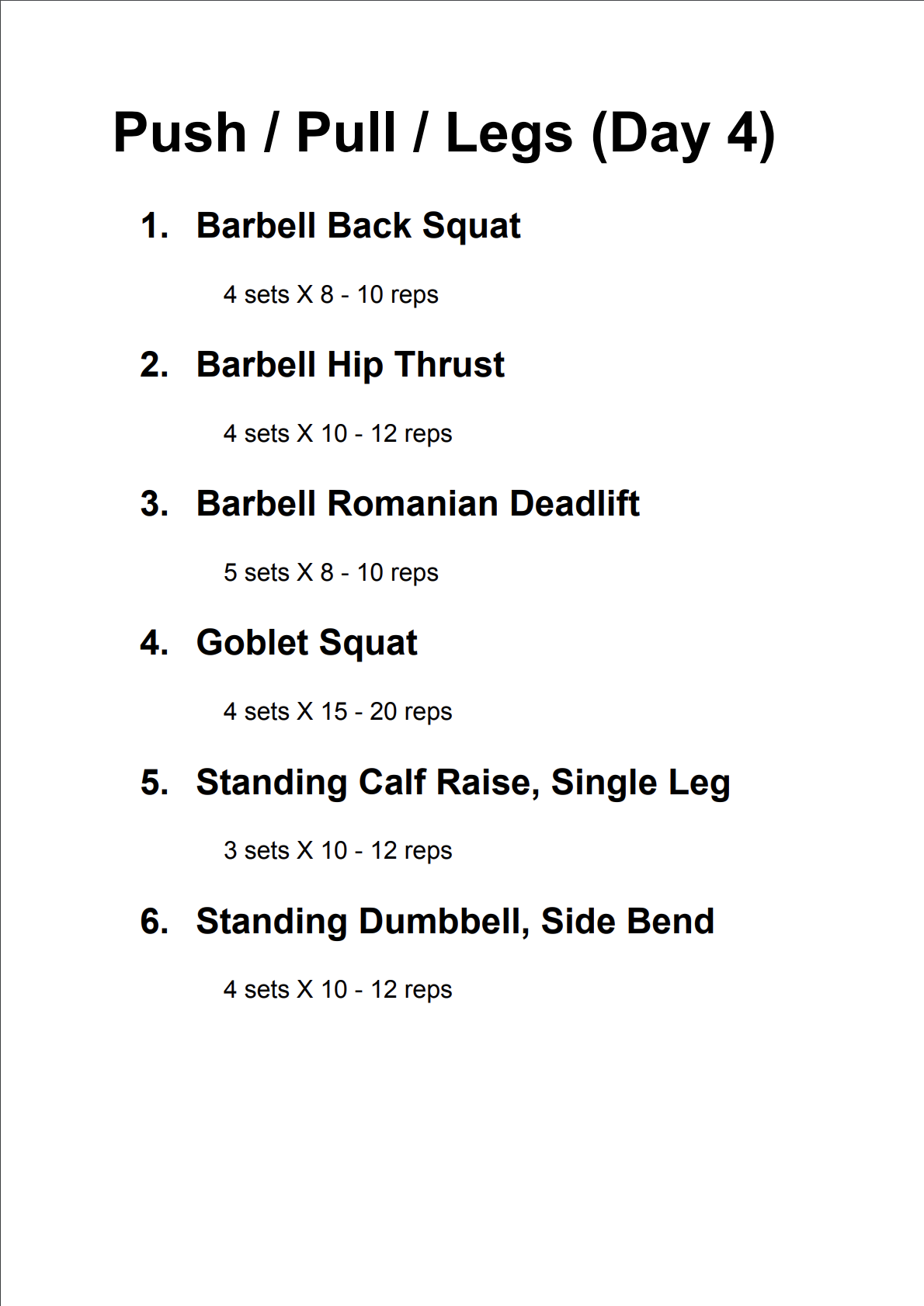Click the "5 sets X 8 - 10 reps" line

(331, 573)
